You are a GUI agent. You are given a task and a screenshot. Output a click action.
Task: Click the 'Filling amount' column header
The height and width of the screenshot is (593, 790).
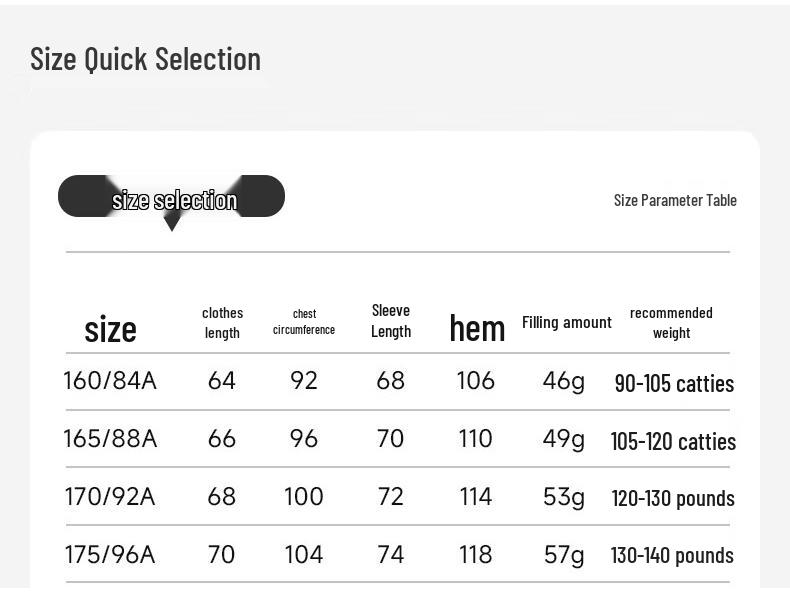coord(567,322)
